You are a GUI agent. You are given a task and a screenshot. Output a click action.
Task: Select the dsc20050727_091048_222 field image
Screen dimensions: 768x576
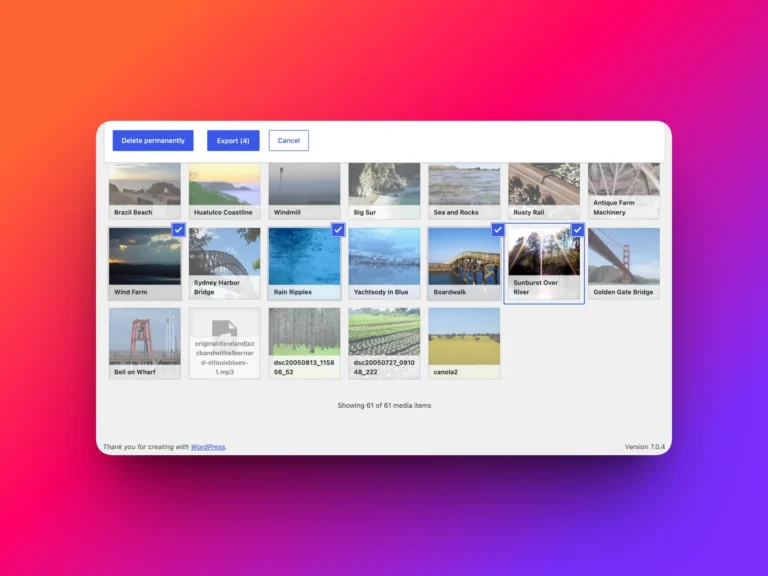point(384,343)
